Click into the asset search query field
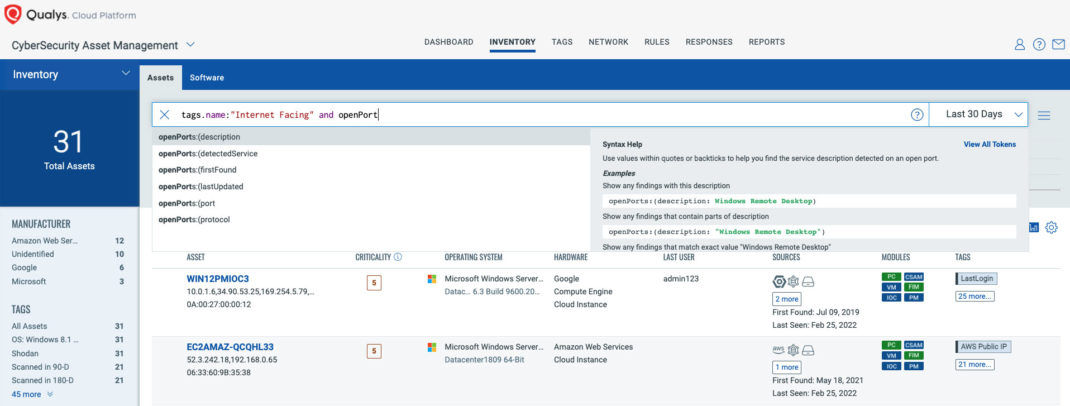Image resolution: width=1070 pixels, height=406 pixels. pyautogui.click(x=539, y=115)
